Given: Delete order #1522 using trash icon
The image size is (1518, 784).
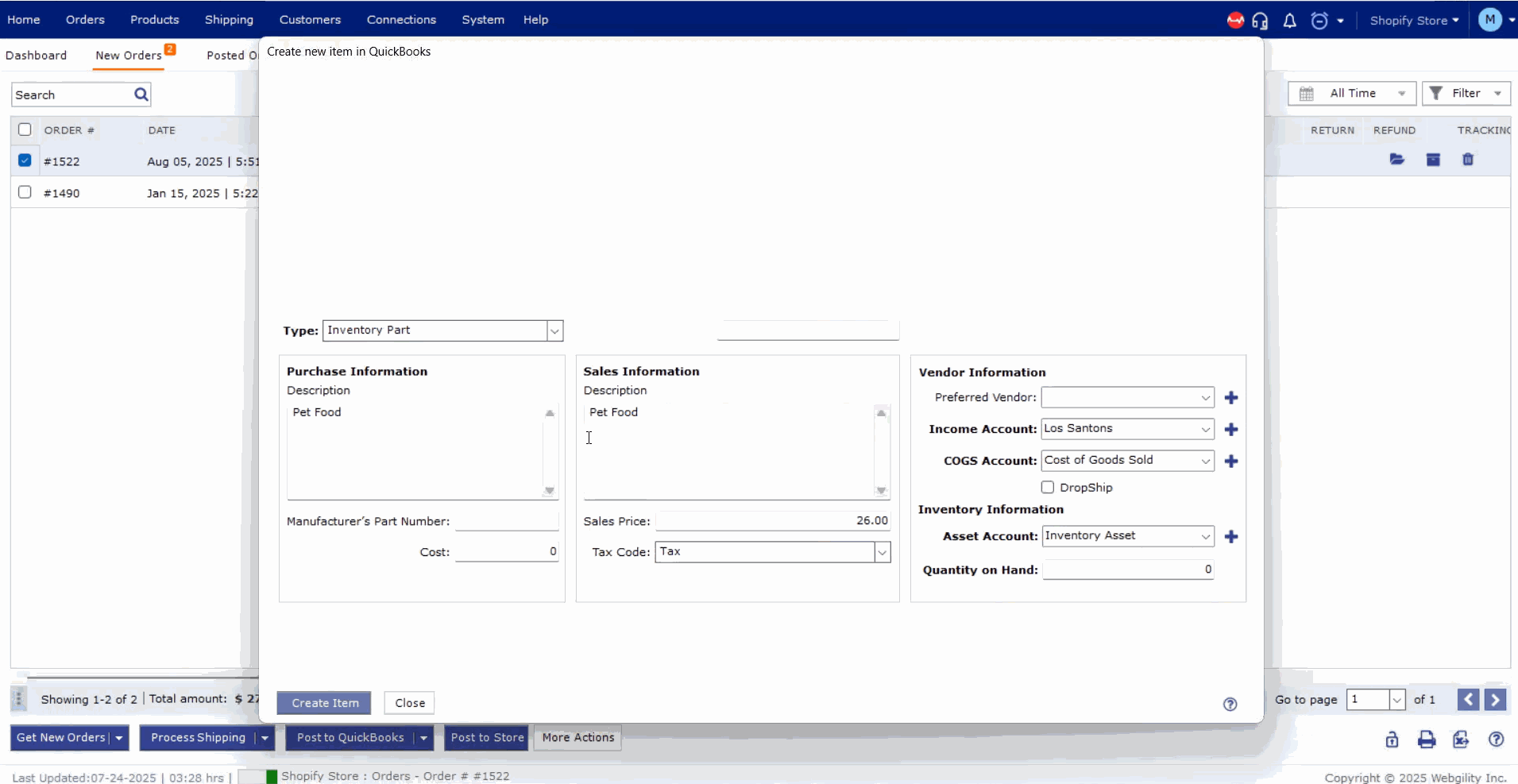Looking at the screenshot, I should (x=1468, y=160).
